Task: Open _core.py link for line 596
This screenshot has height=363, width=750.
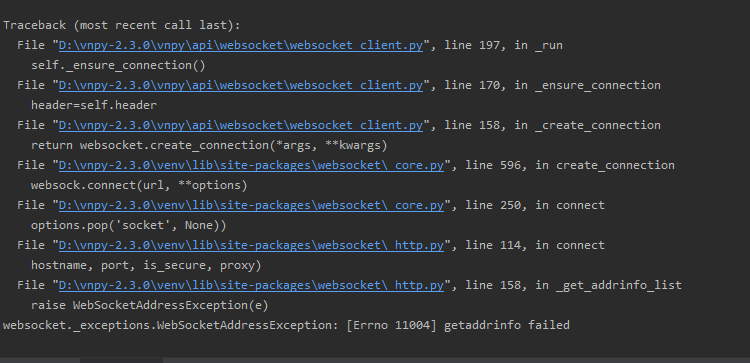Action: pos(251,165)
